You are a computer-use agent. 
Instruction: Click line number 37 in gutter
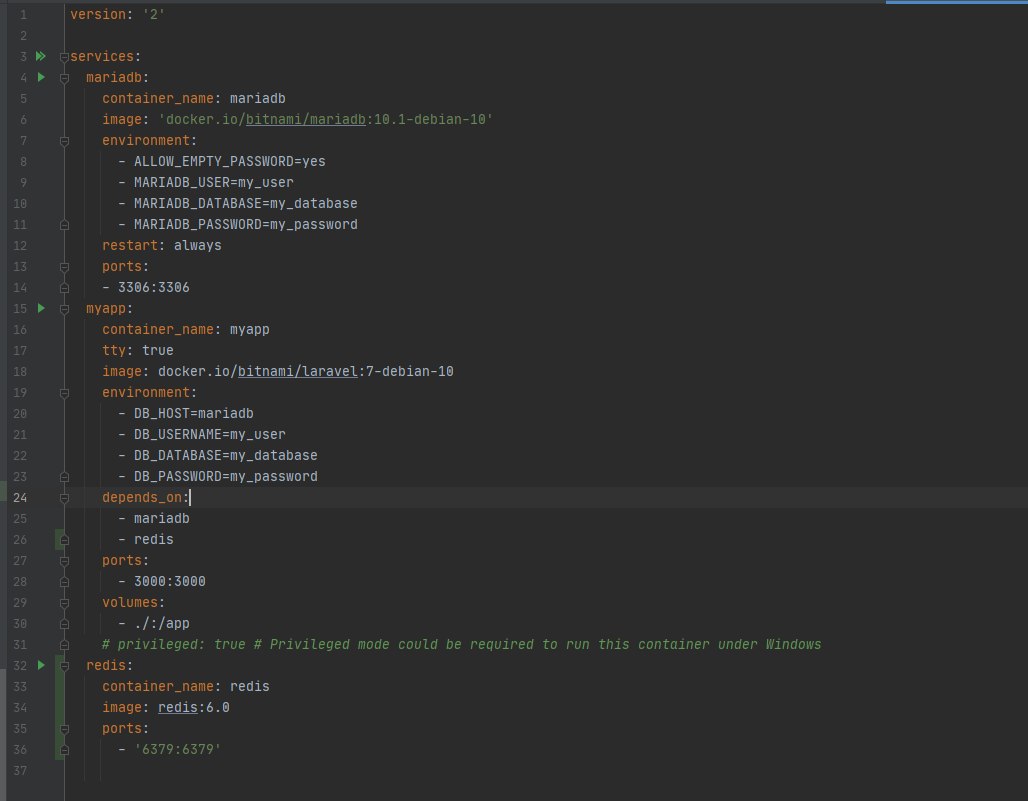[20, 770]
